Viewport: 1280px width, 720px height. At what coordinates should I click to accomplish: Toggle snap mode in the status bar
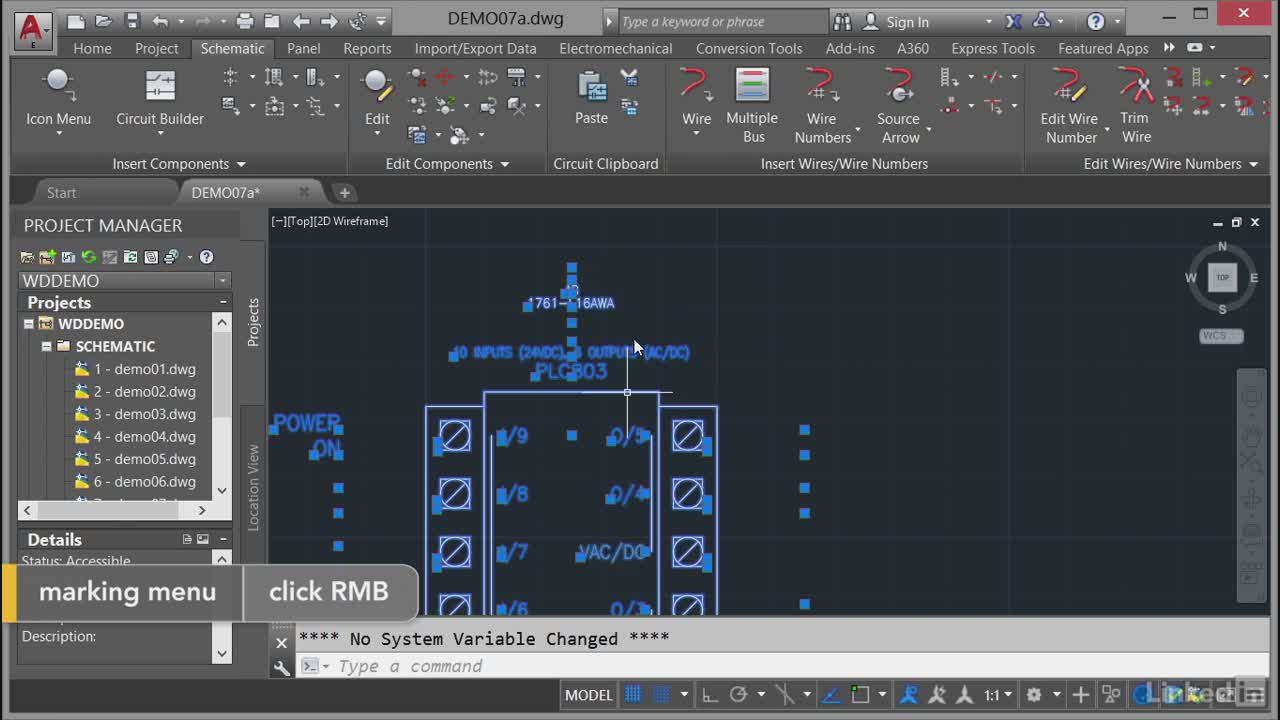(661, 694)
